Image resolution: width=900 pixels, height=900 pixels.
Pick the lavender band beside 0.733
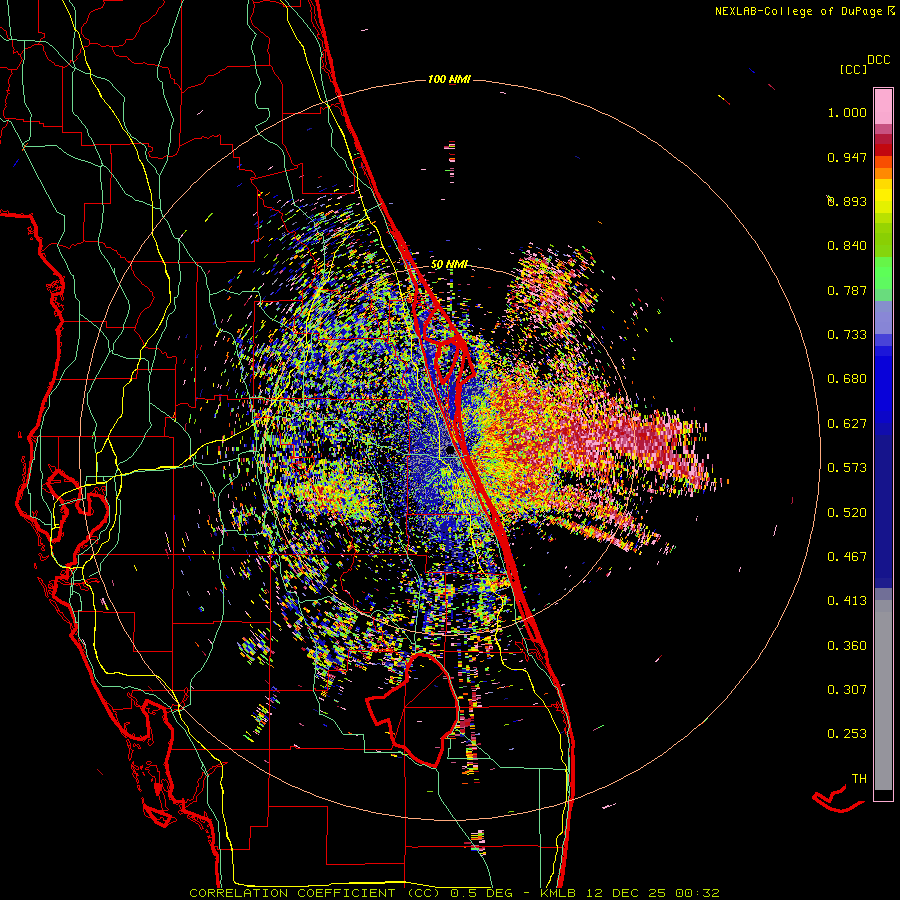883,317
